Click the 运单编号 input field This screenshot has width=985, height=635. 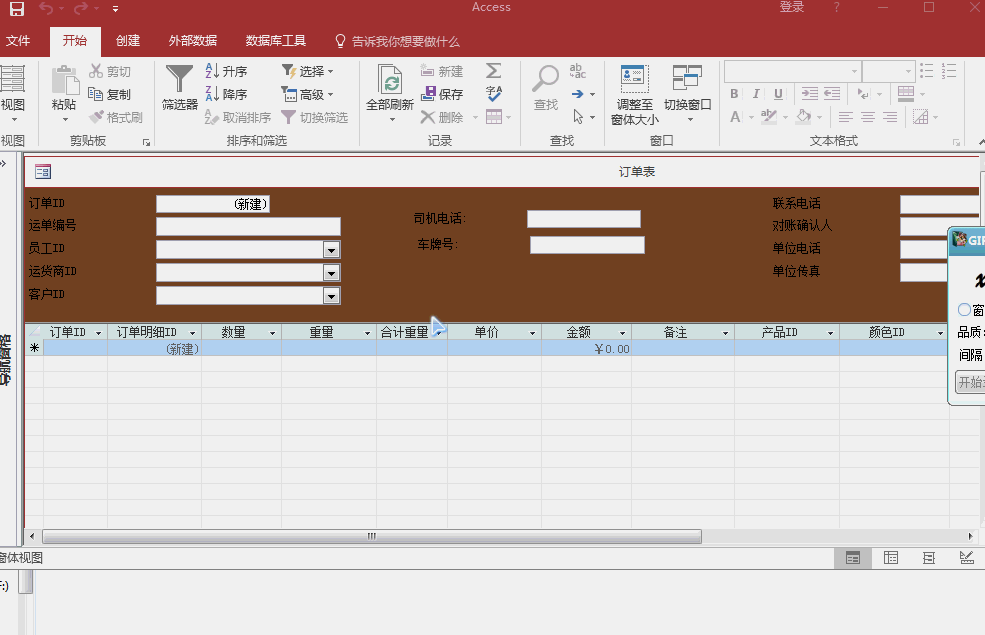coord(249,226)
